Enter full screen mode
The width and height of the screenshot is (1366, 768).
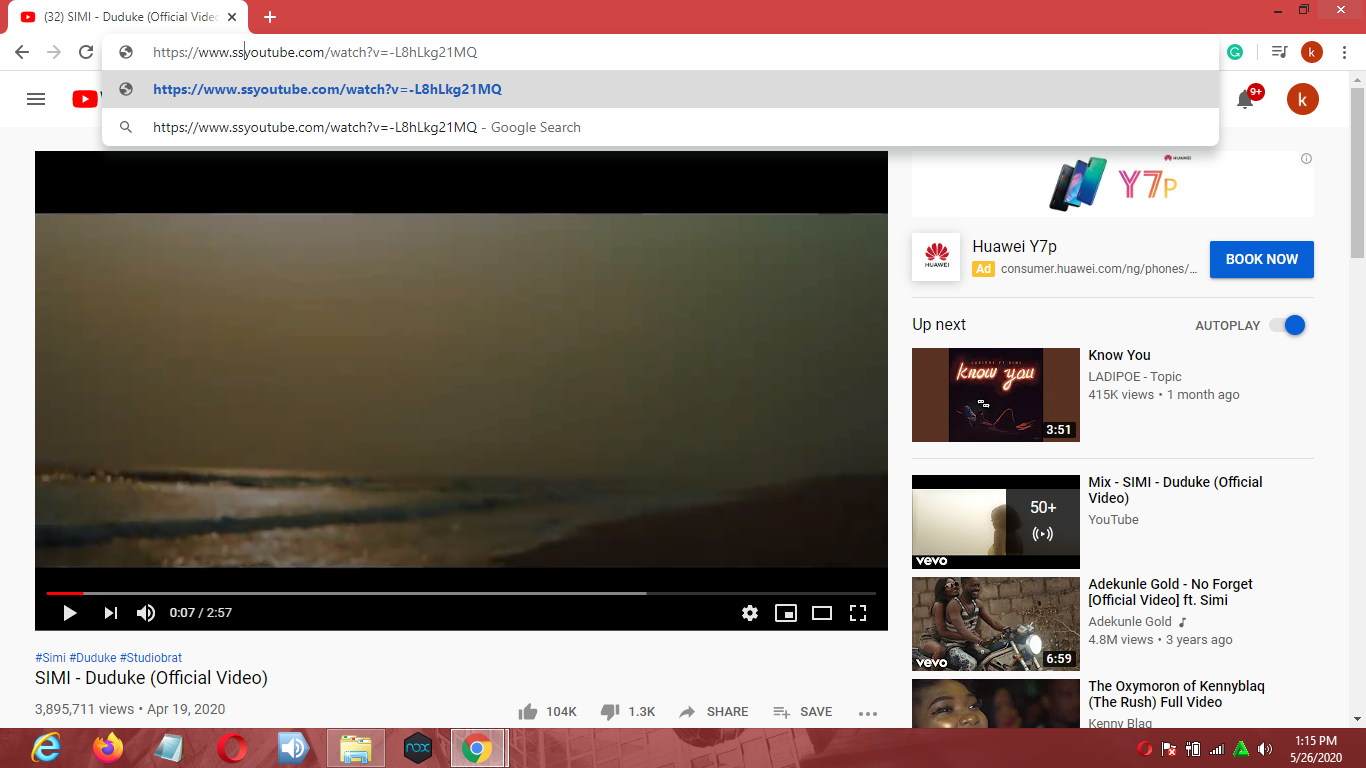[858, 613]
